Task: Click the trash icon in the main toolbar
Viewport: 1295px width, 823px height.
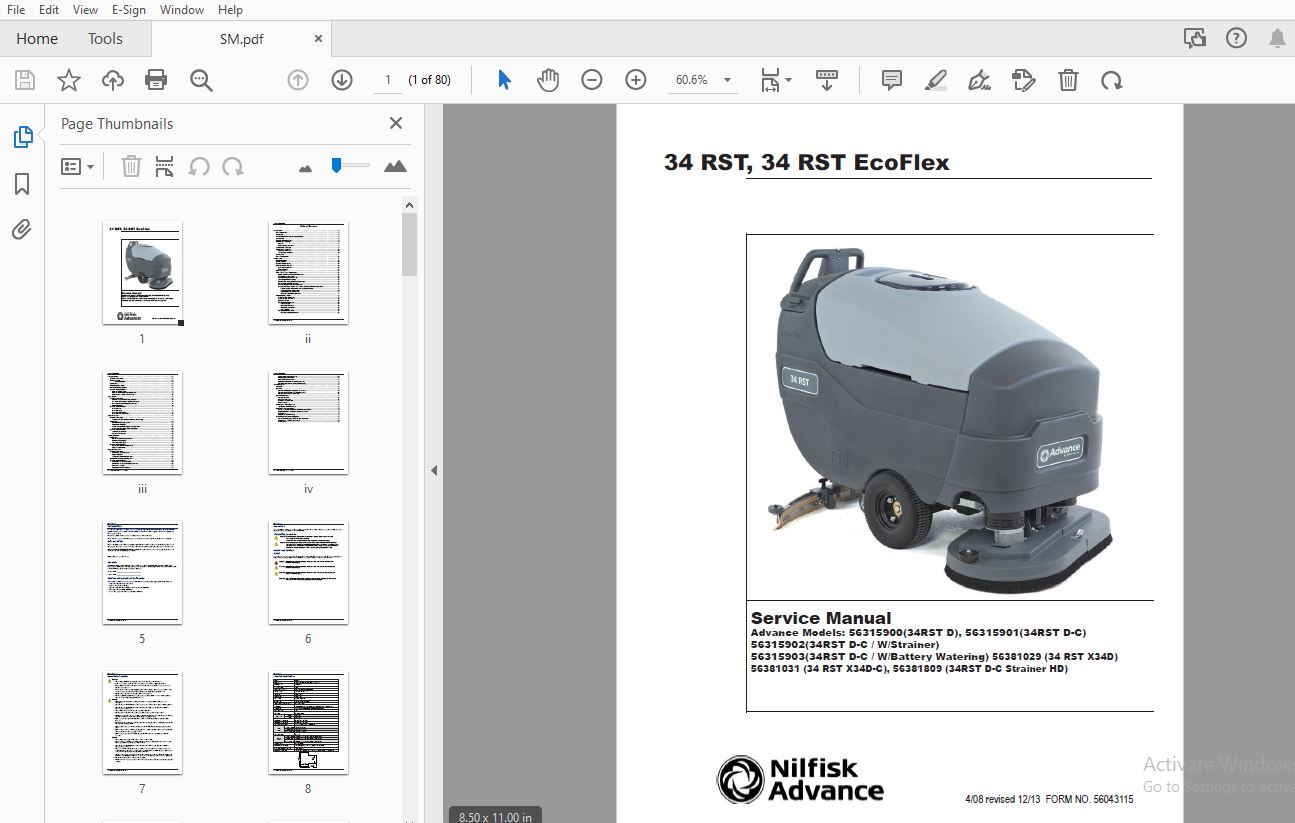Action: tap(1068, 80)
